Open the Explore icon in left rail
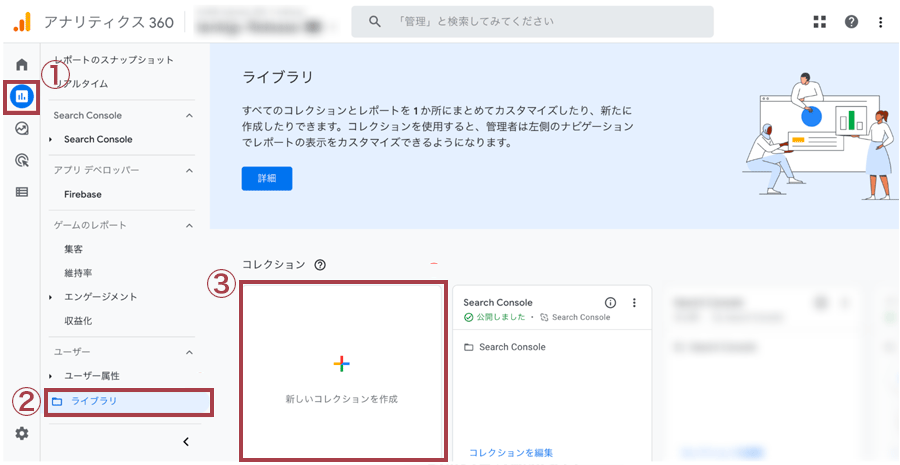Screen dimensions: 900x465 (21, 128)
